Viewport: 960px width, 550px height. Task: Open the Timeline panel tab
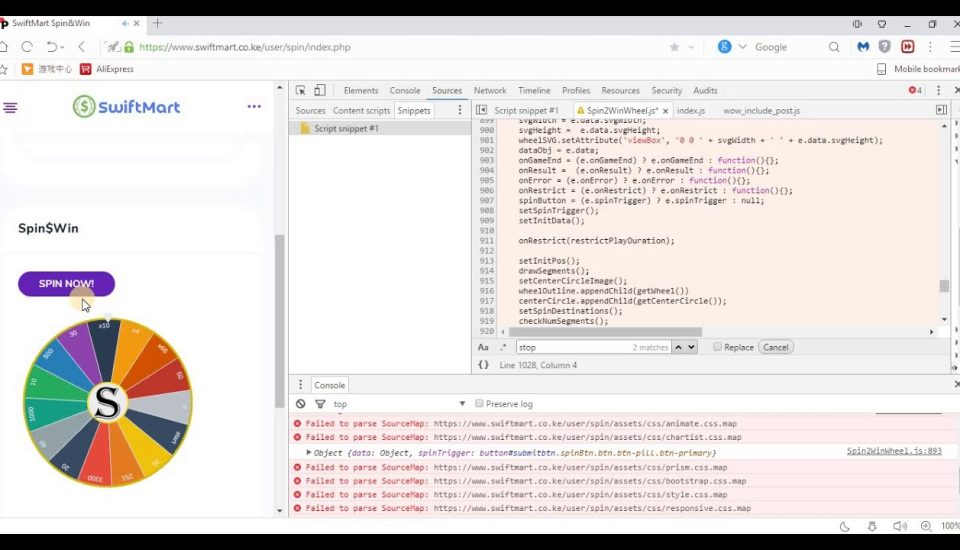[x=534, y=91]
